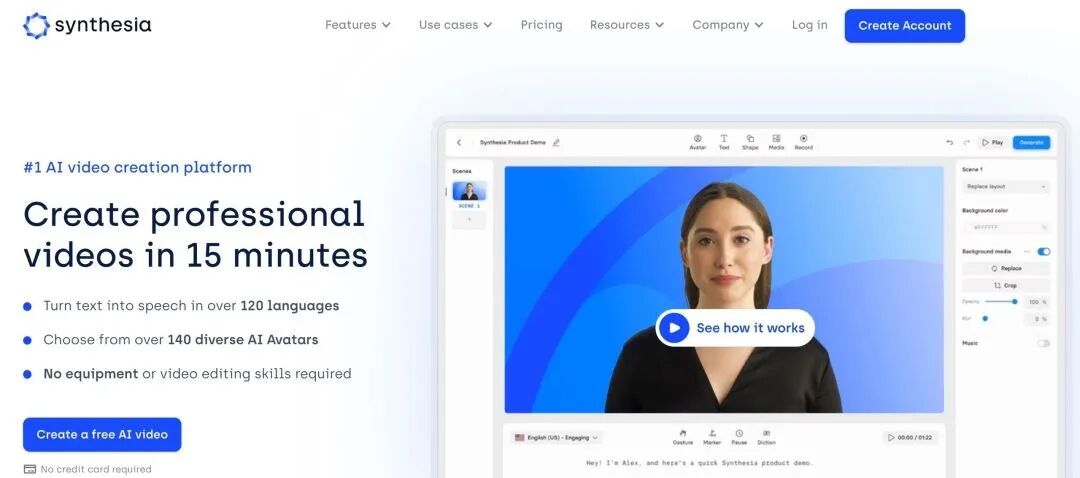Open the Replace layout dropdown
Viewport: 1080px width, 478px height.
click(1006, 187)
